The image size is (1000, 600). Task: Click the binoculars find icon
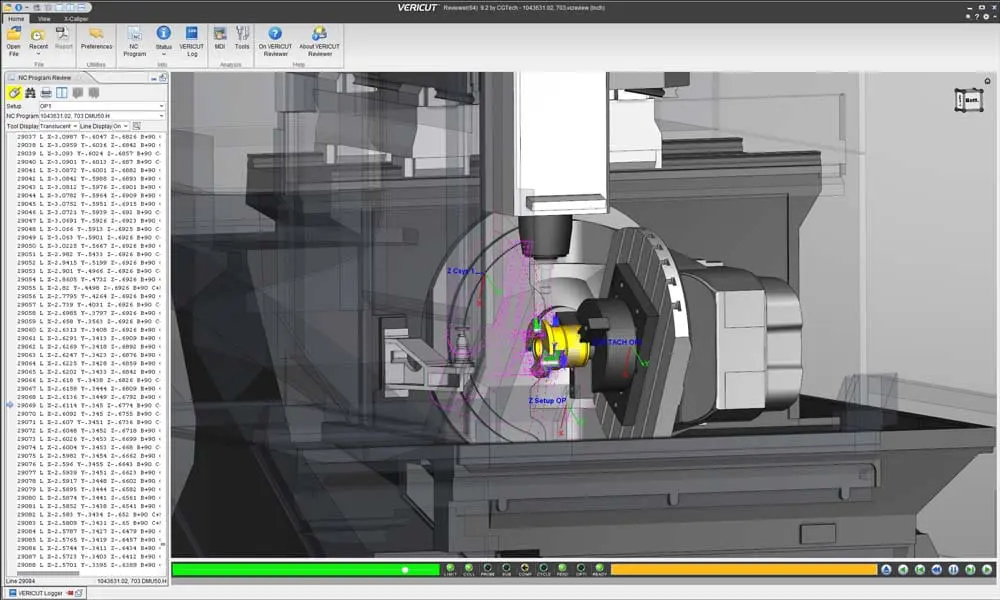pyautogui.click(x=30, y=93)
